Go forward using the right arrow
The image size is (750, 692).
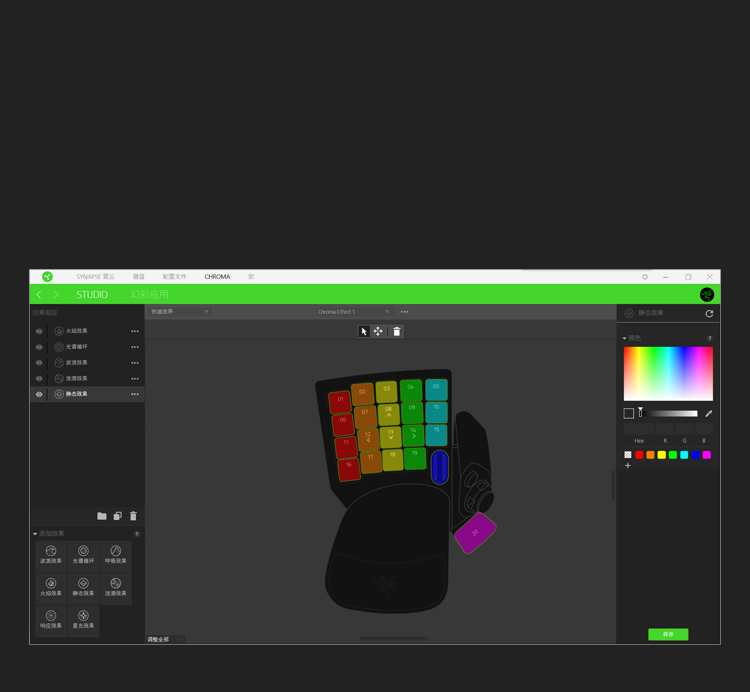(x=56, y=295)
